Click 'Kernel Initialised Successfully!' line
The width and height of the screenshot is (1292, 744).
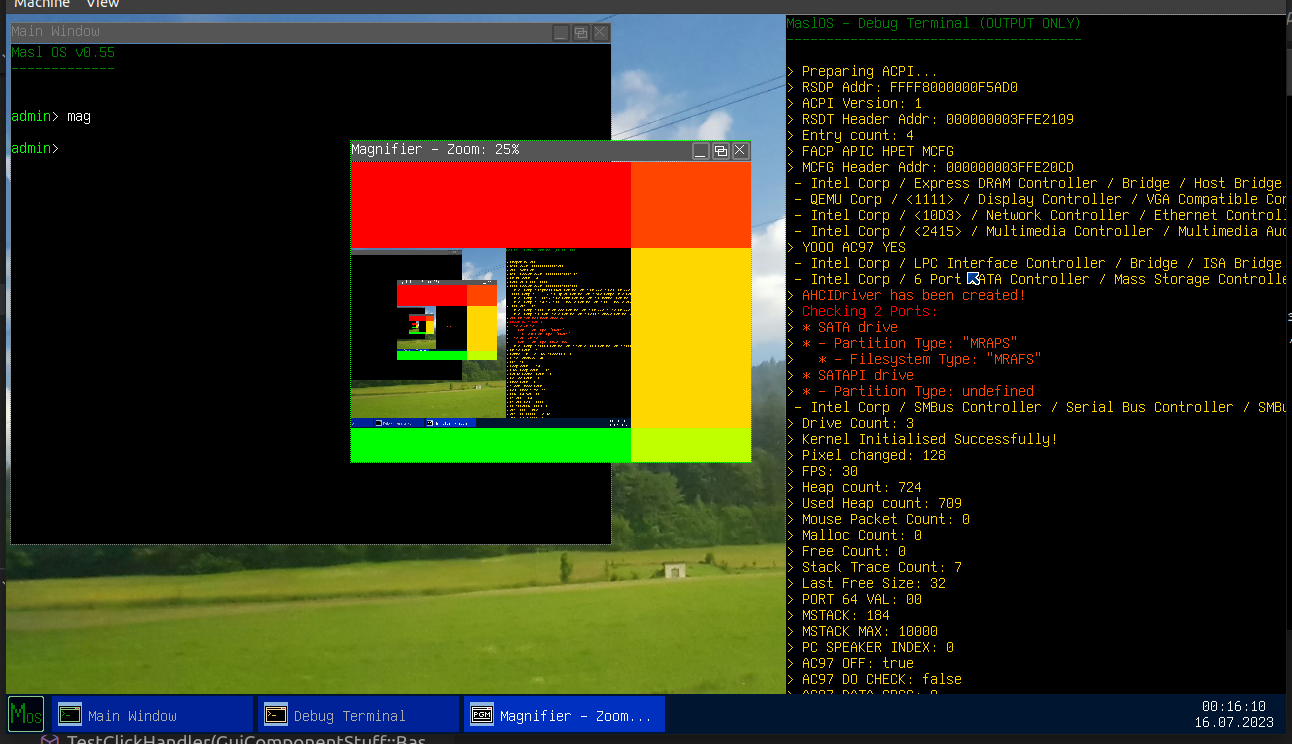click(x=922, y=439)
